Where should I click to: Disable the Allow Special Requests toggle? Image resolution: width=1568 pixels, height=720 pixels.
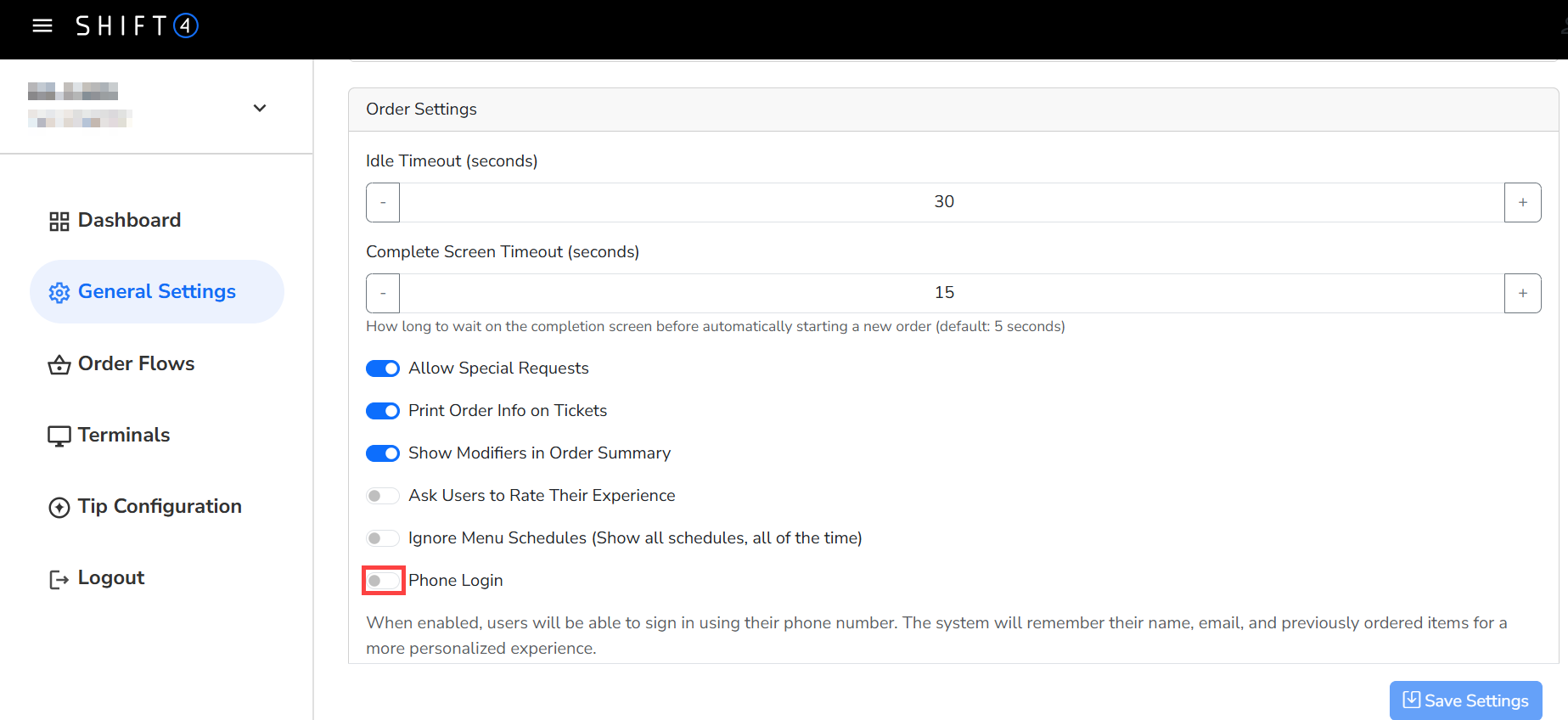pos(383,368)
